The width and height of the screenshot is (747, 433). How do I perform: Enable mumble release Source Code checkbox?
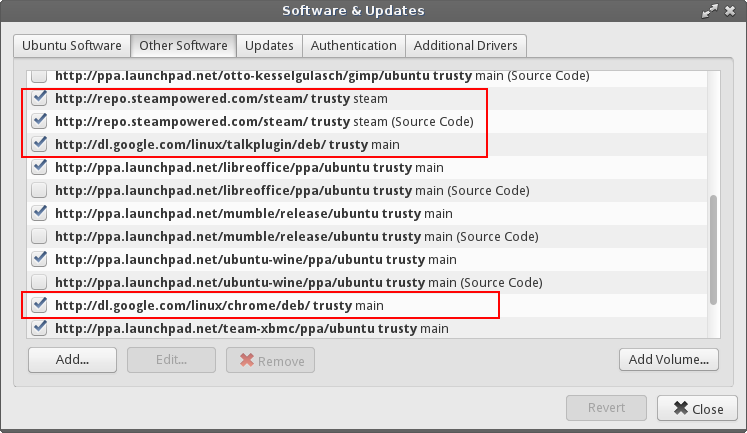(x=39, y=236)
